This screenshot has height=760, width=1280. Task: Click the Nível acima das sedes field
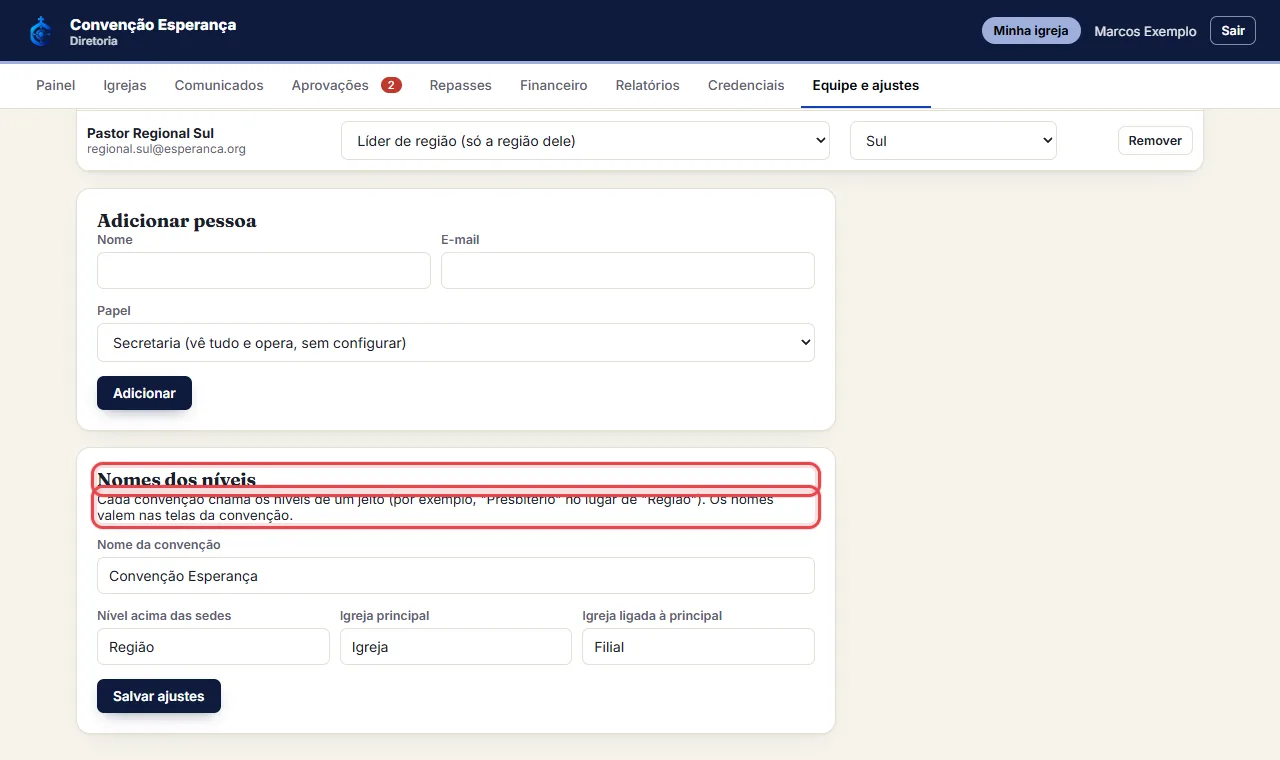pyautogui.click(x=213, y=647)
